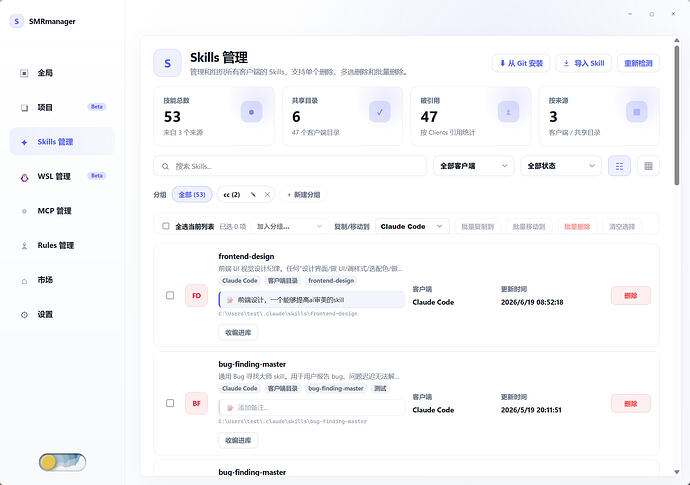The height and width of the screenshot is (485, 690).
Task: Go to WSL 管理 page
Action: pos(62,176)
